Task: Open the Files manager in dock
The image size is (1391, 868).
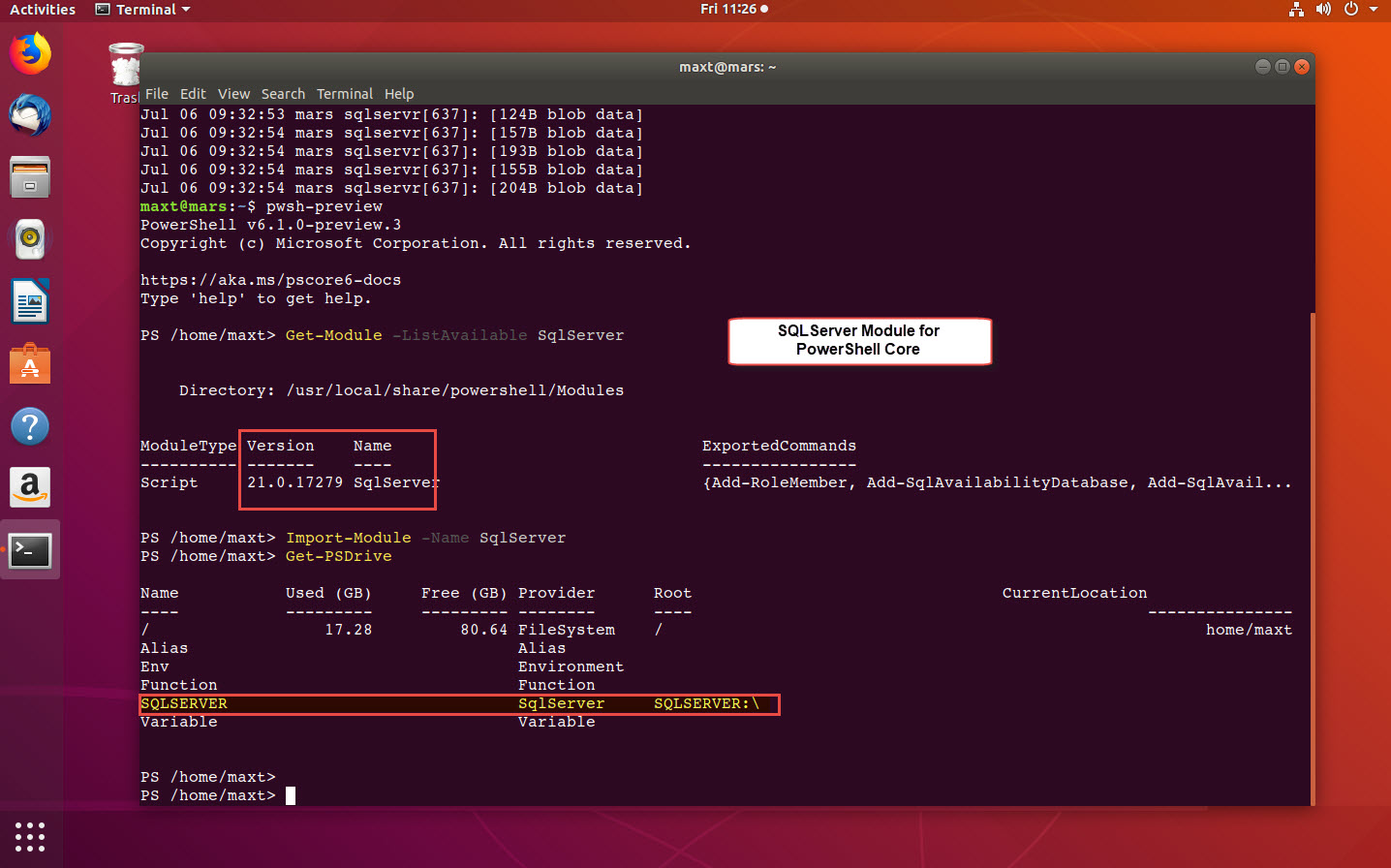Action: pos(30,177)
